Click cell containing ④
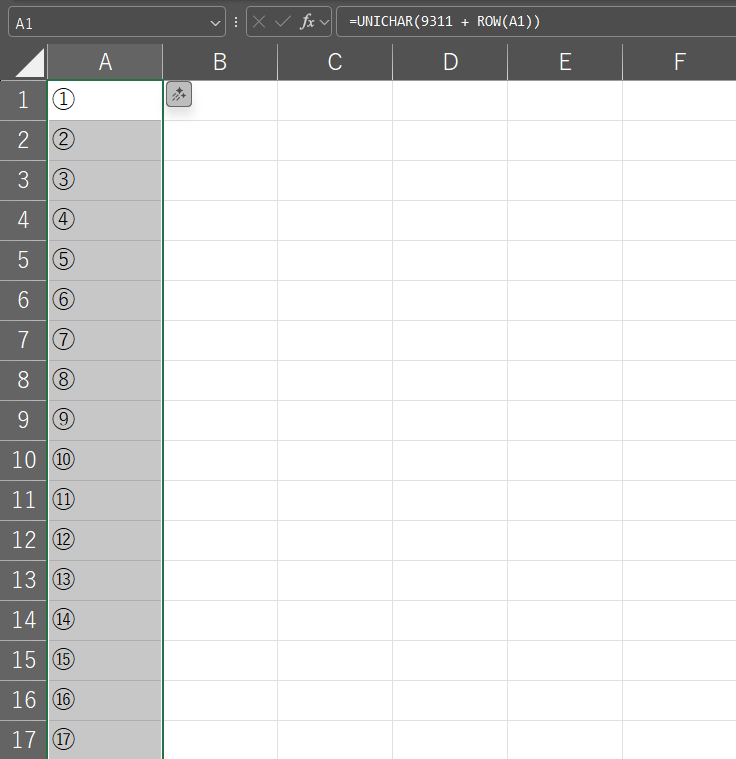This screenshot has width=736, height=759. pyautogui.click(x=105, y=220)
